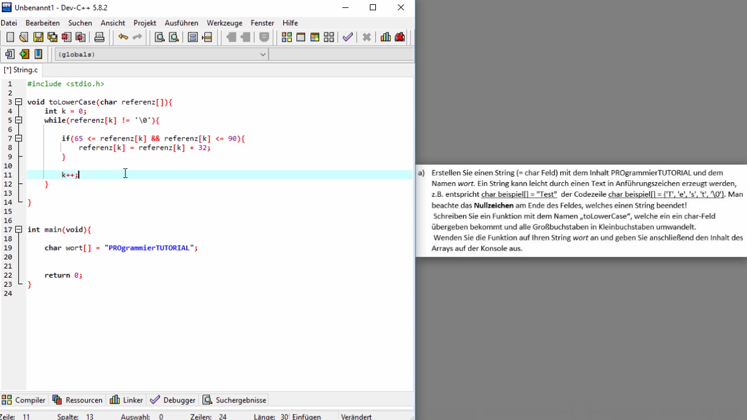The width and height of the screenshot is (747, 420).
Task: Save the current file via toolbar
Action: (38, 37)
